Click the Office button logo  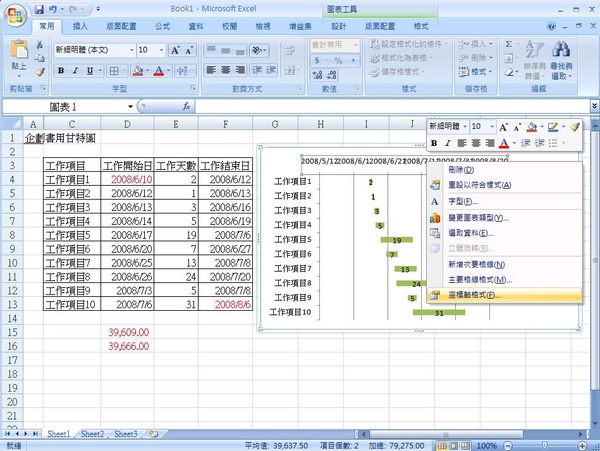pyautogui.click(x=15, y=15)
